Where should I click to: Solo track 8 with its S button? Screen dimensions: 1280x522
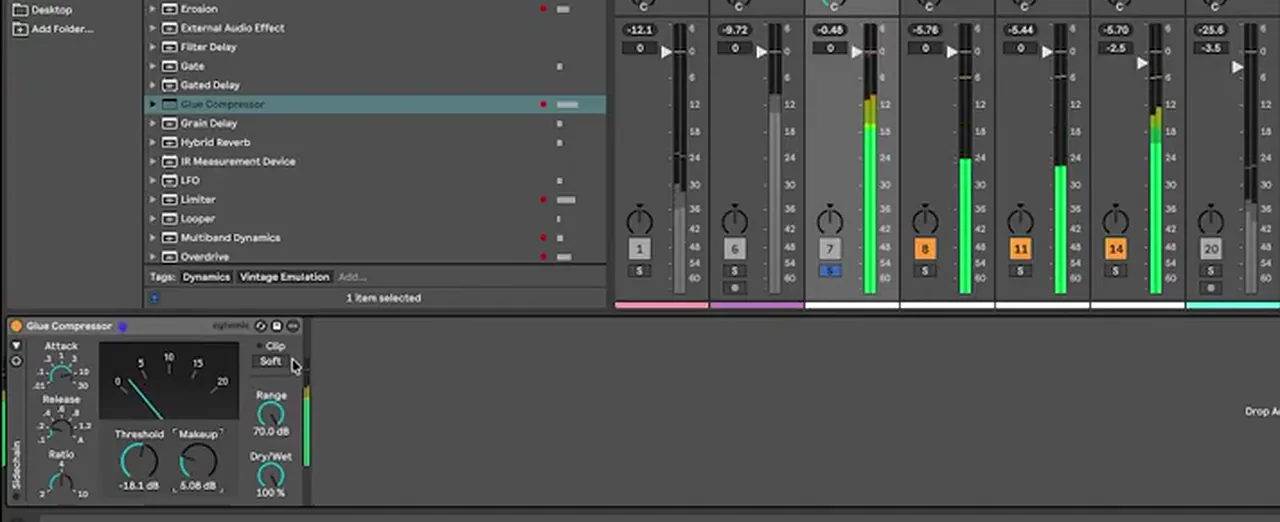click(925, 271)
